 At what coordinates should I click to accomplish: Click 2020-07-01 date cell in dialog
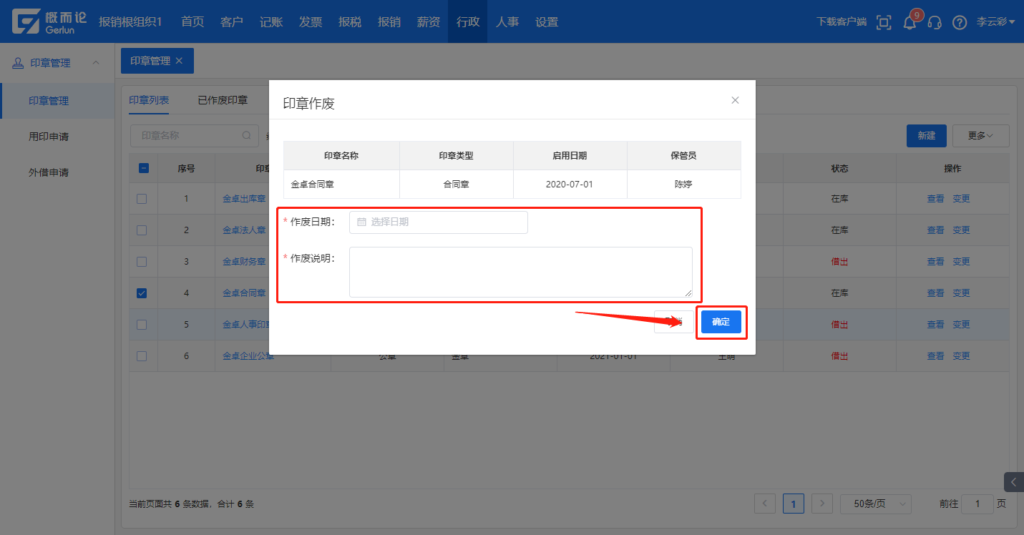click(569, 184)
